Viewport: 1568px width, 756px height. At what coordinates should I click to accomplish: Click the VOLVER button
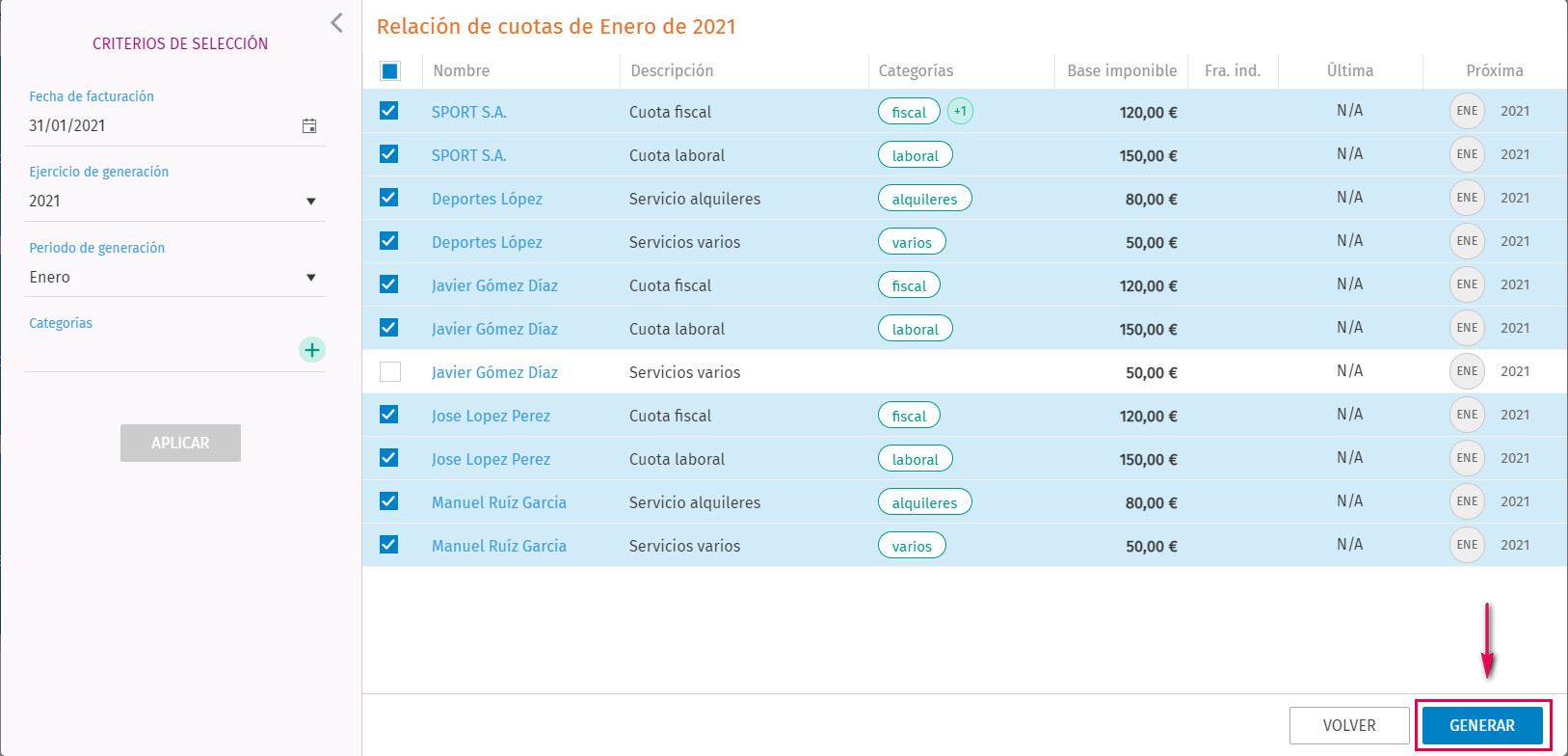point(1349,725)
